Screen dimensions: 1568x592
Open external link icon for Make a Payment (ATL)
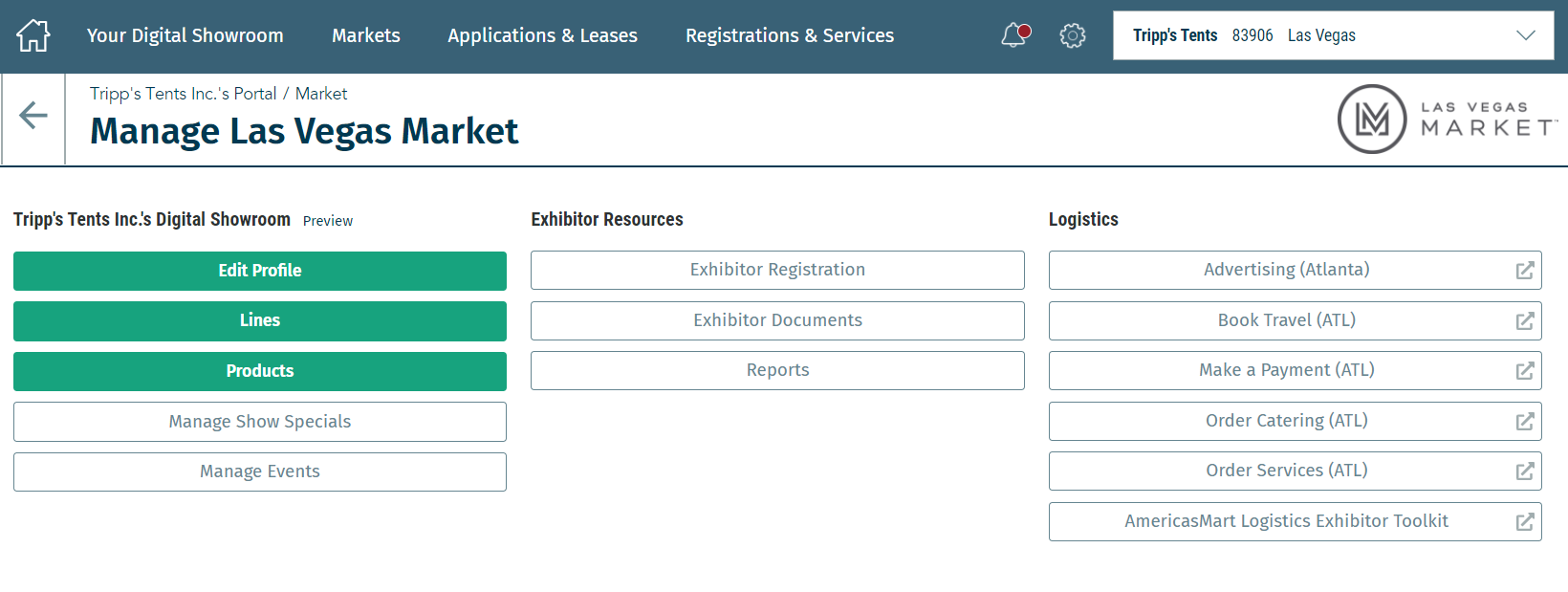1525,371
